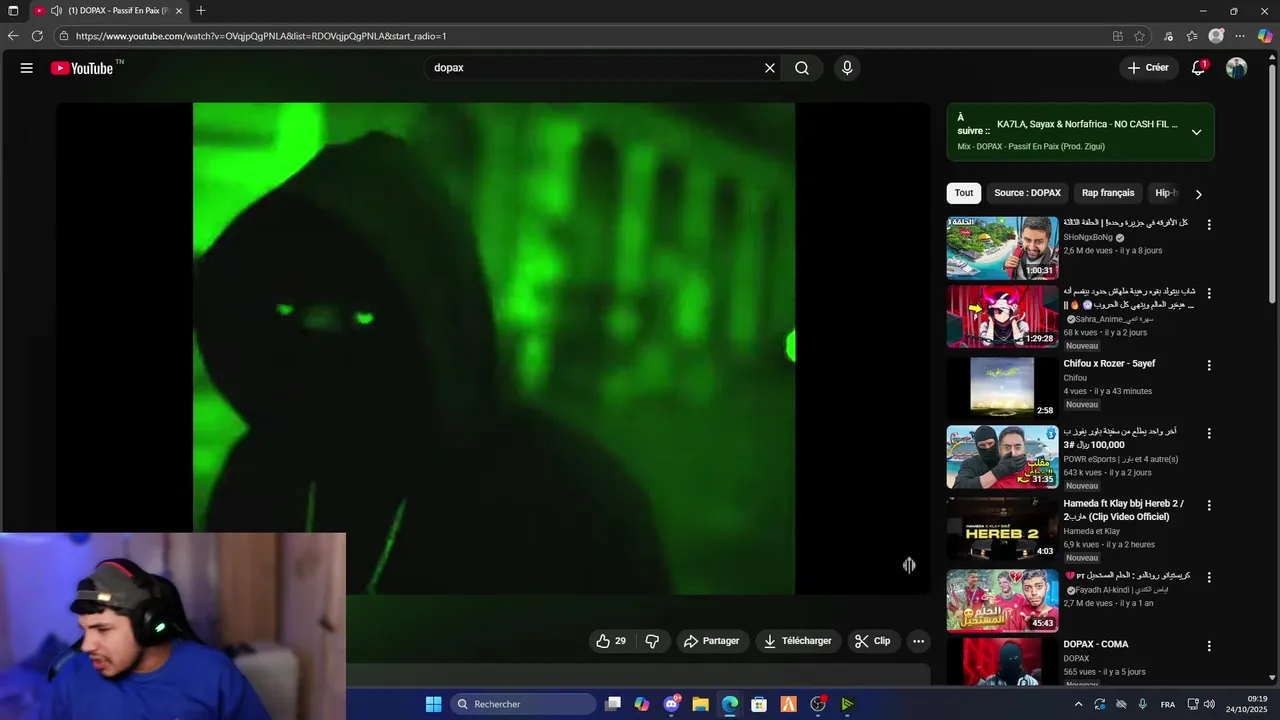The height and width of the screenshot is (720, 1280).
Task: Mute the tab via speaker icon
Action: (56, 11)
